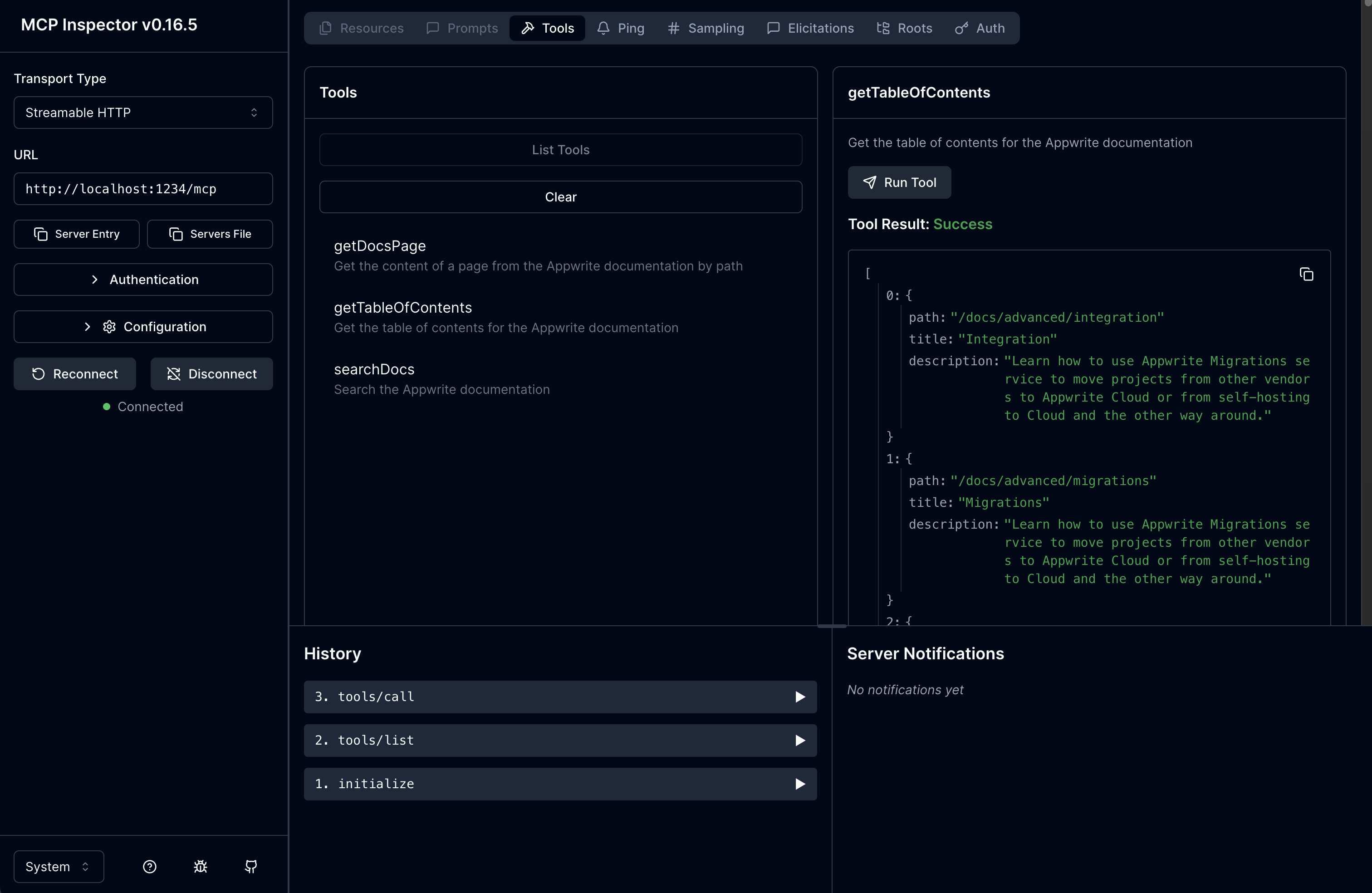The height and width of the screenshot is (893, 1372).
Task: Open the GitHub icon link
Action: point(251,867)
